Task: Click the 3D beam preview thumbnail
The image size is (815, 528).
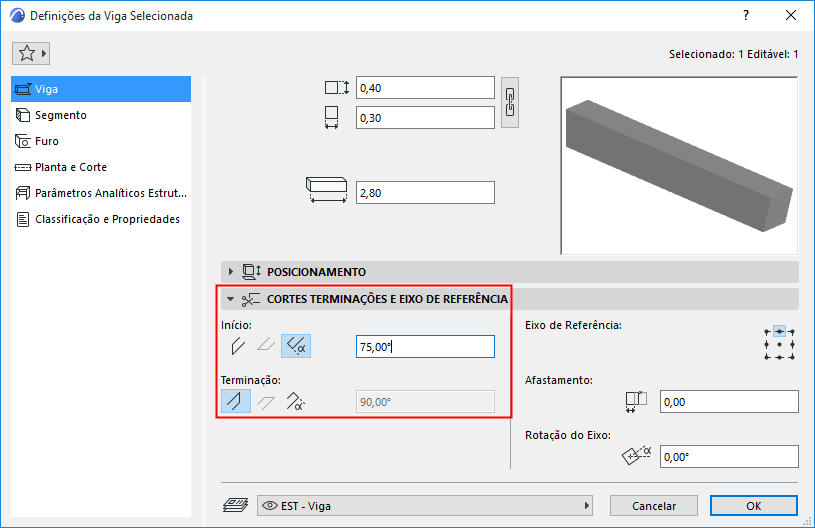Action: click(x=679, y=166)
